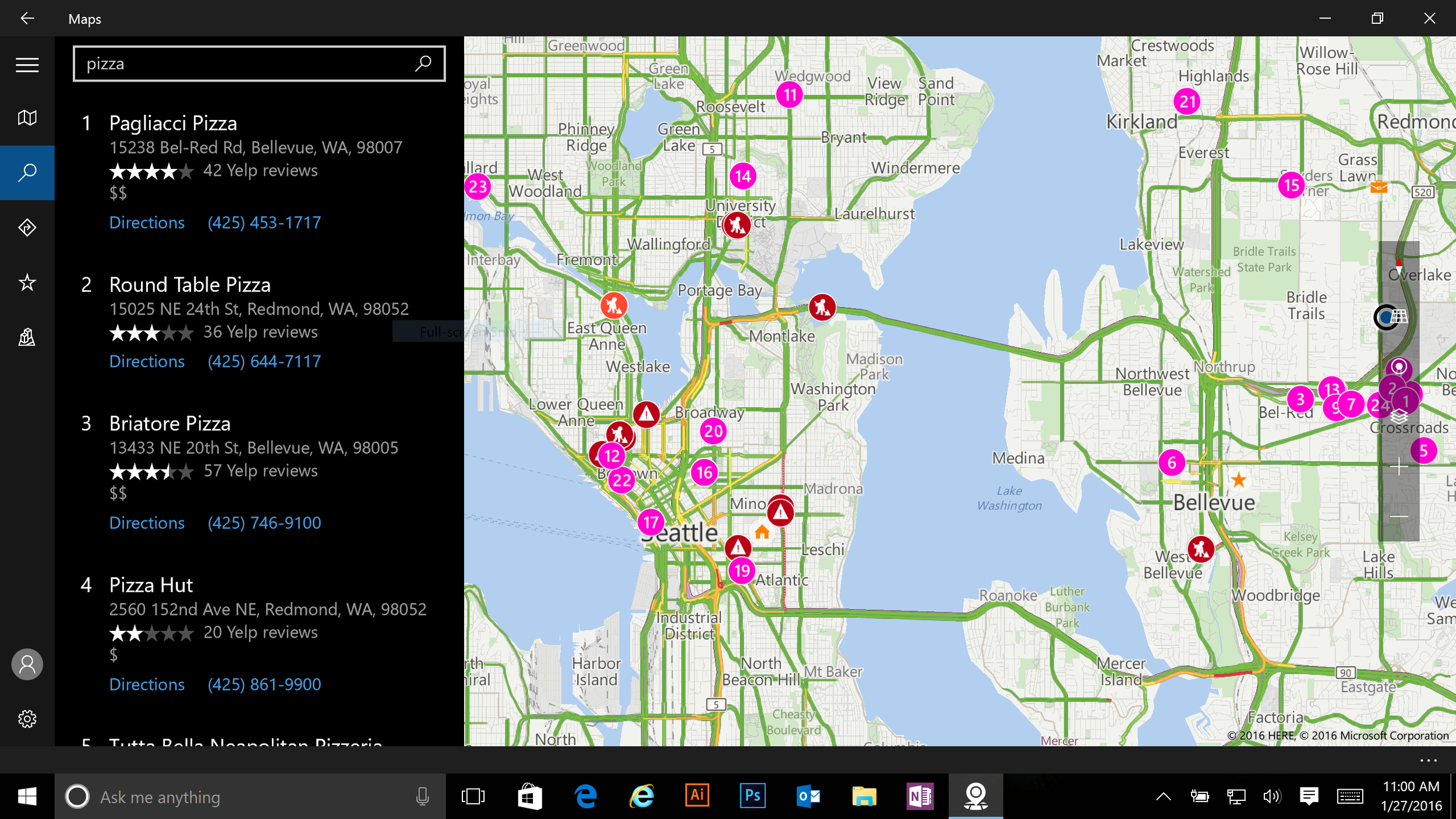The height and width of the screenshot is (819, 1456).
Task: Call Round Table Pizza (425) 644-7117
Action: [264, 361]
